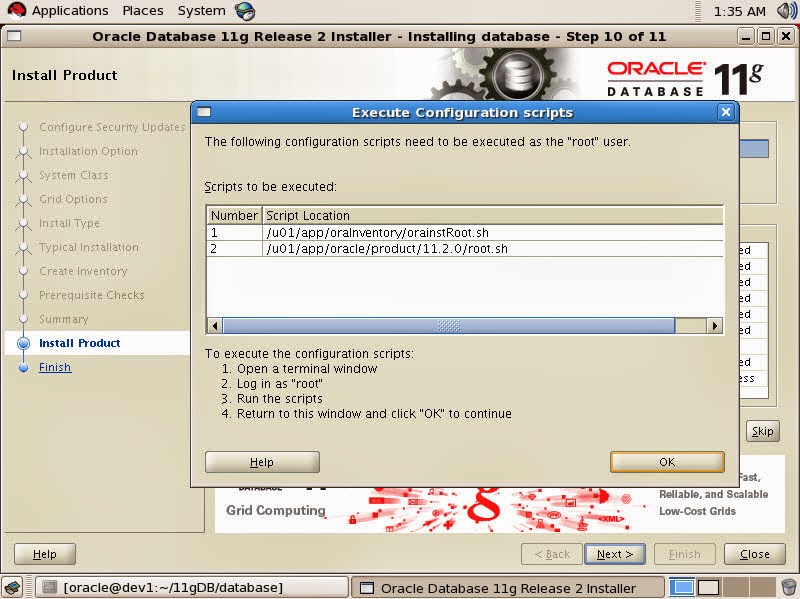
Task: Click the Finish step bullet icon
Action: tap(23, 367)
